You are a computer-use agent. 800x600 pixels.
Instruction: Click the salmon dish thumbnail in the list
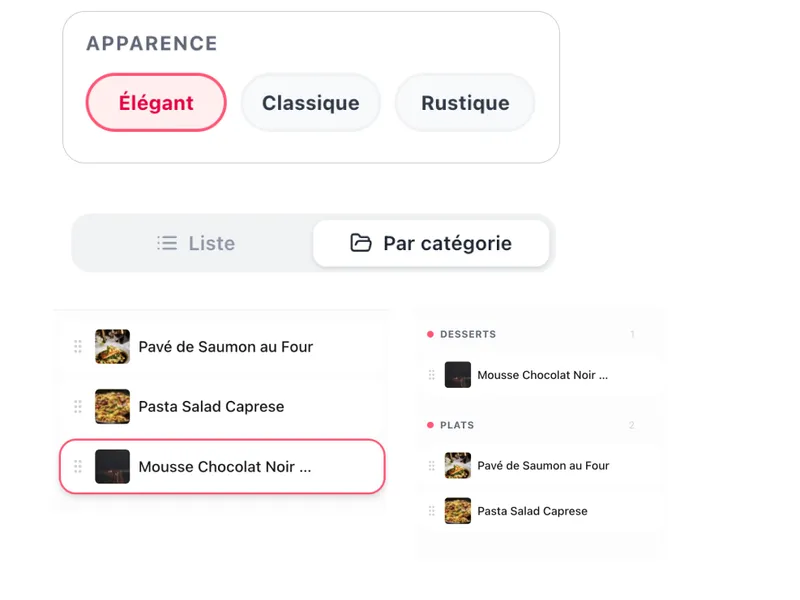pos(112,346)
